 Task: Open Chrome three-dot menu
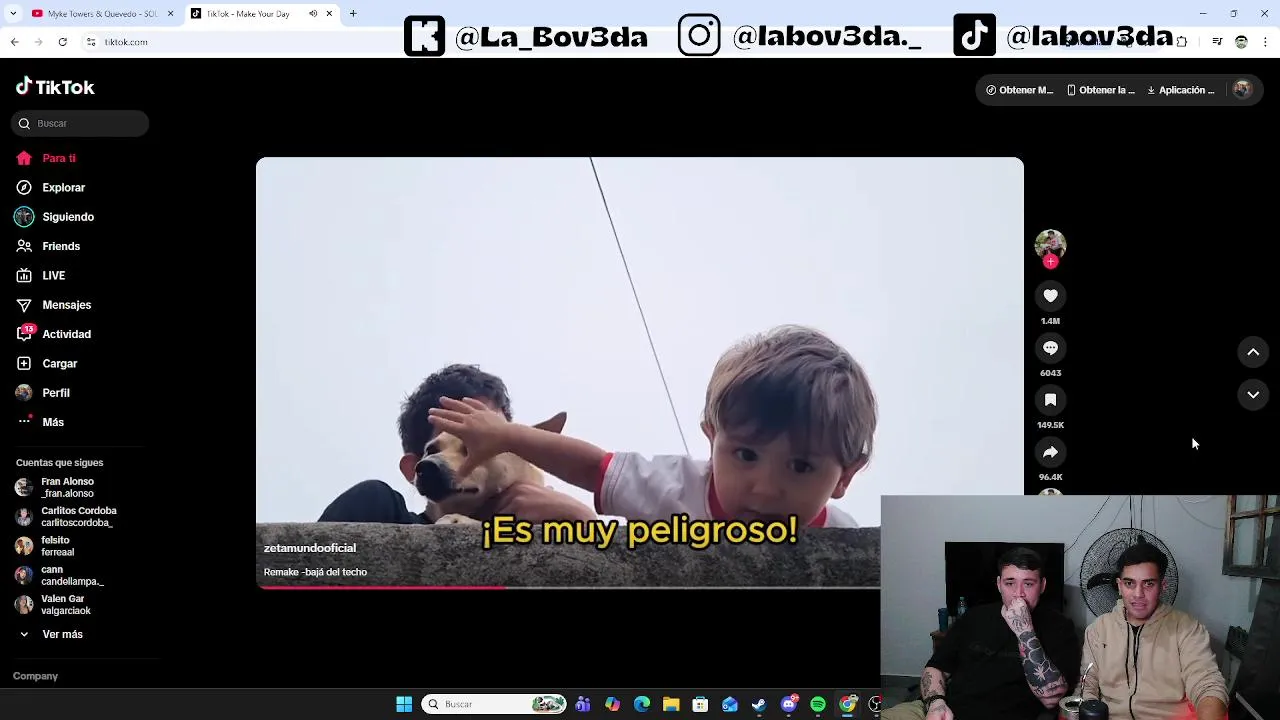[x=1266, y=42]
